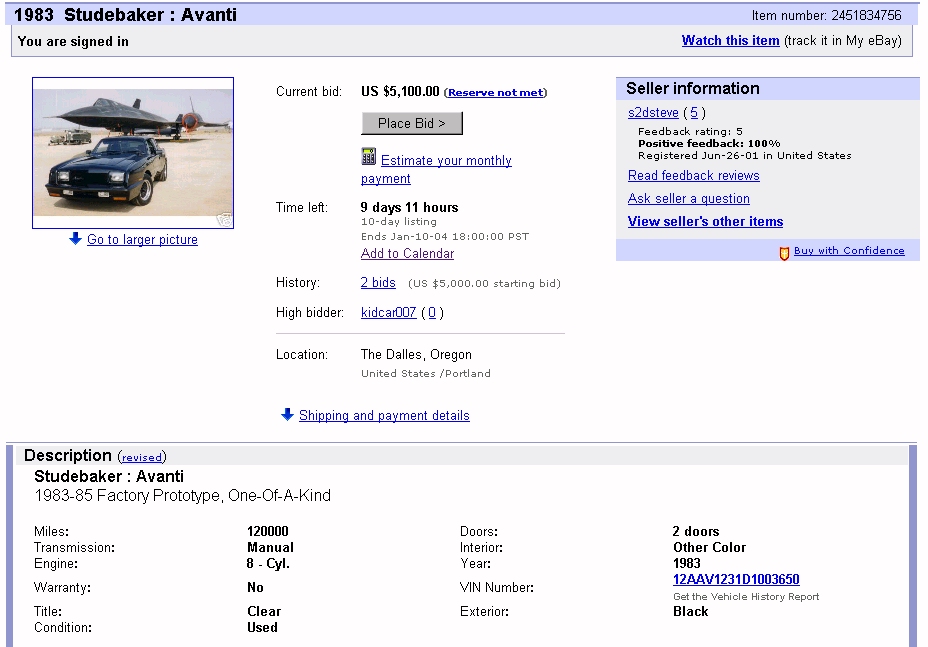Select the Get the Vehicle History Report text
The image size is (928, 647).
point(746,596)
